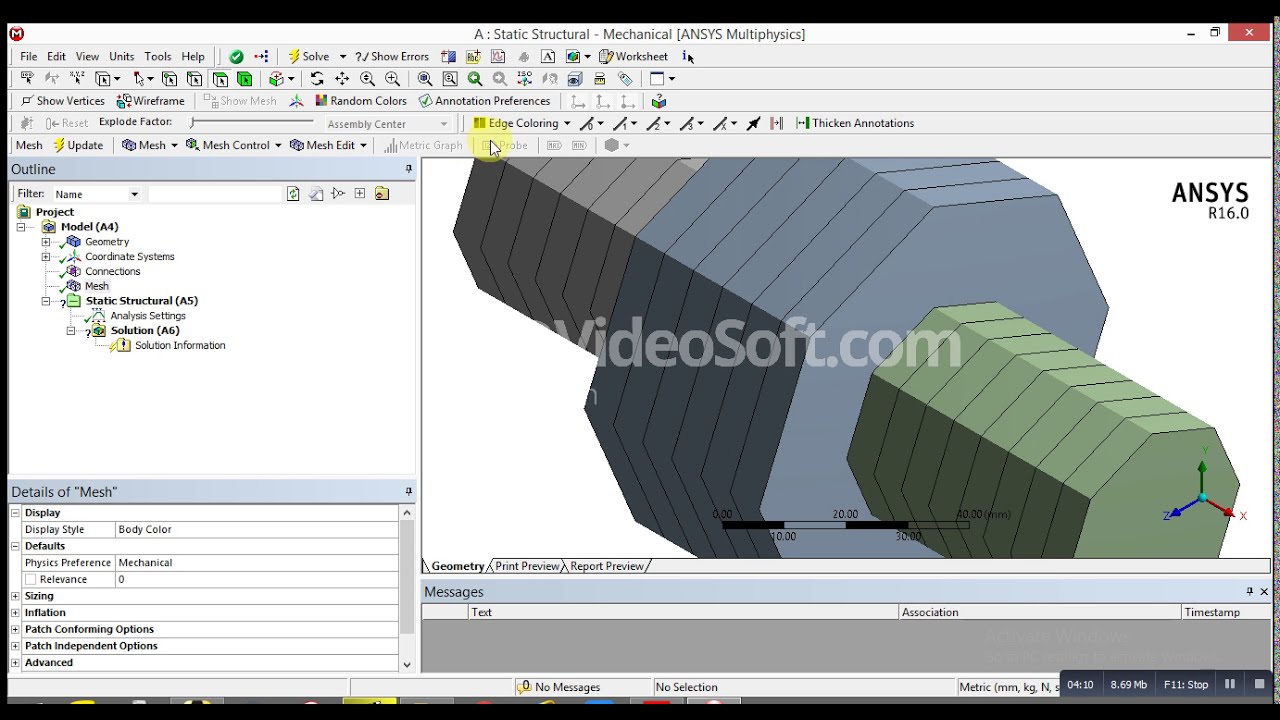Expand the Geometry tree node
Viewport: 1280px width, 720px height.
click(46, 242)
